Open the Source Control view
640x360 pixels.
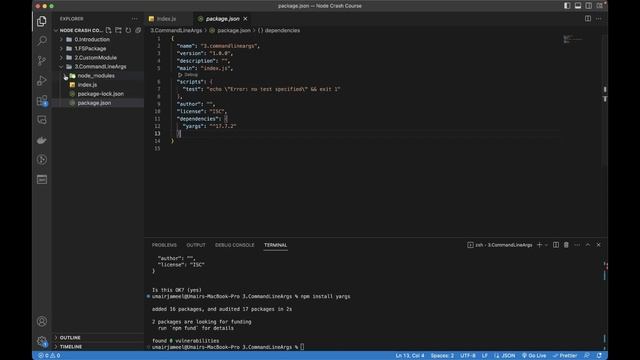pyautogui.click(x=42, y=60)
